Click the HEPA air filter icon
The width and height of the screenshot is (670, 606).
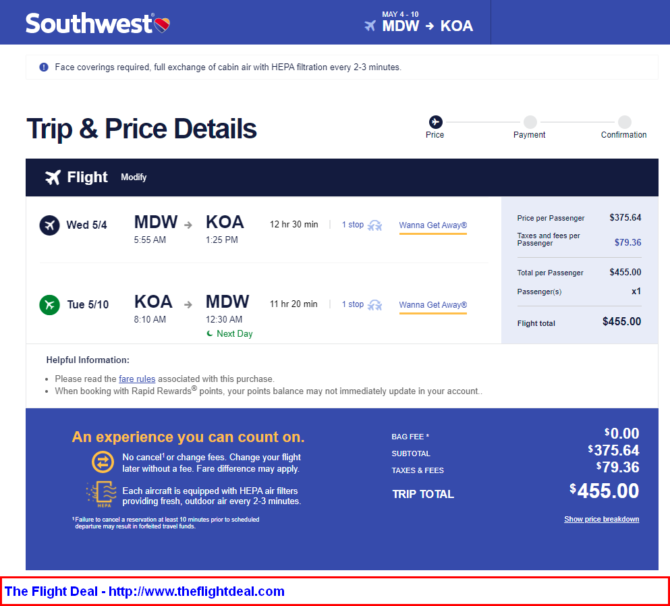[101, 494]
